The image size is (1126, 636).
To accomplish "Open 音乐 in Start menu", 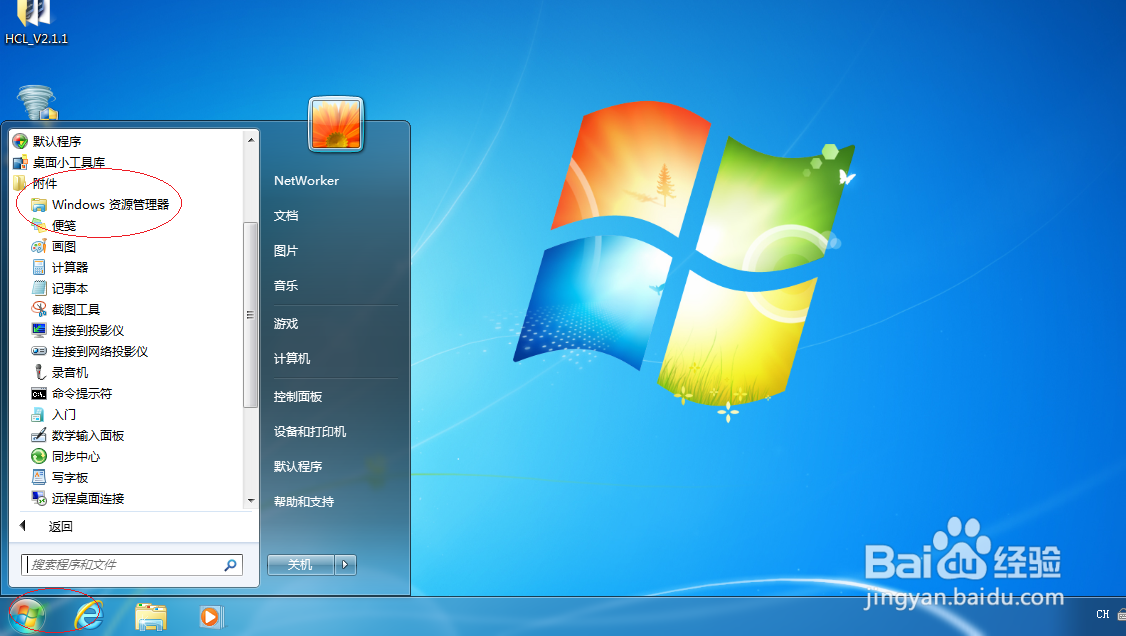I will point(286,286).
